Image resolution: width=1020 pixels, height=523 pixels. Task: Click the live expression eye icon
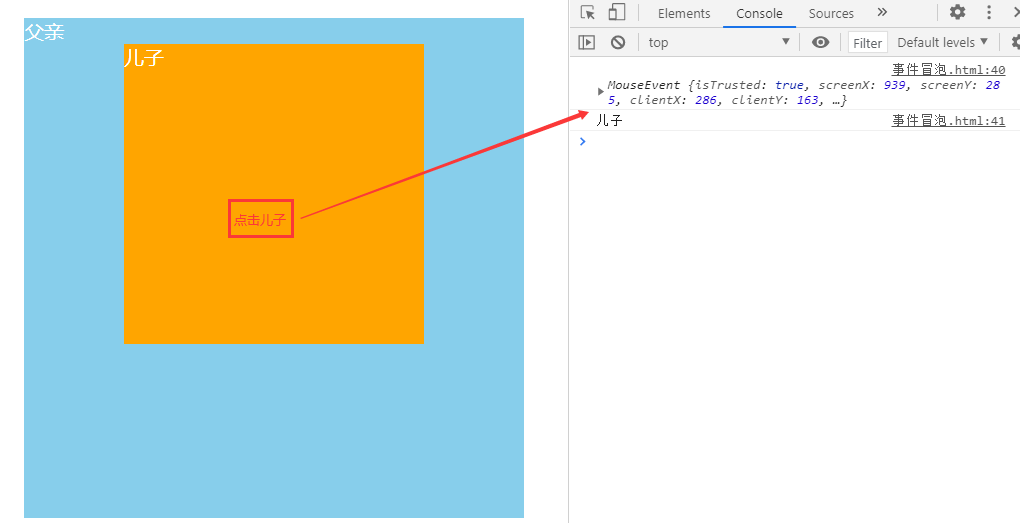[821, 42]
